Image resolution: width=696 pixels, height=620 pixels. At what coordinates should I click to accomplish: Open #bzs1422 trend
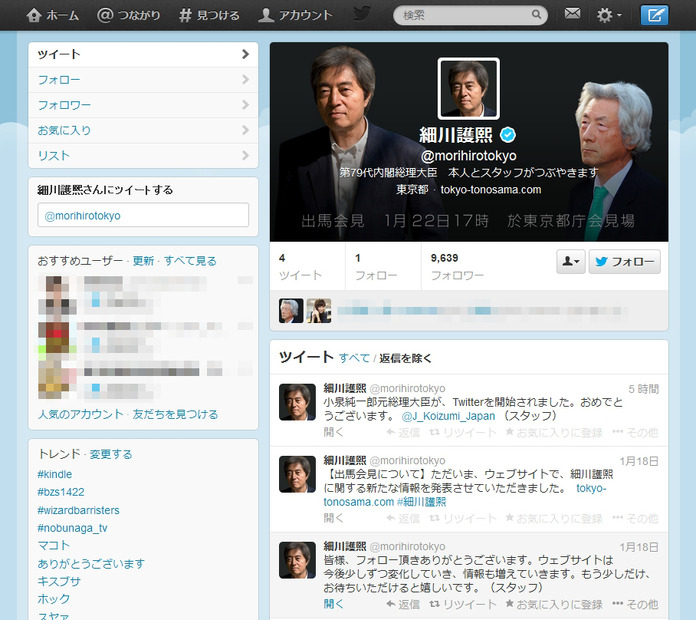click(x=61, y=492)
